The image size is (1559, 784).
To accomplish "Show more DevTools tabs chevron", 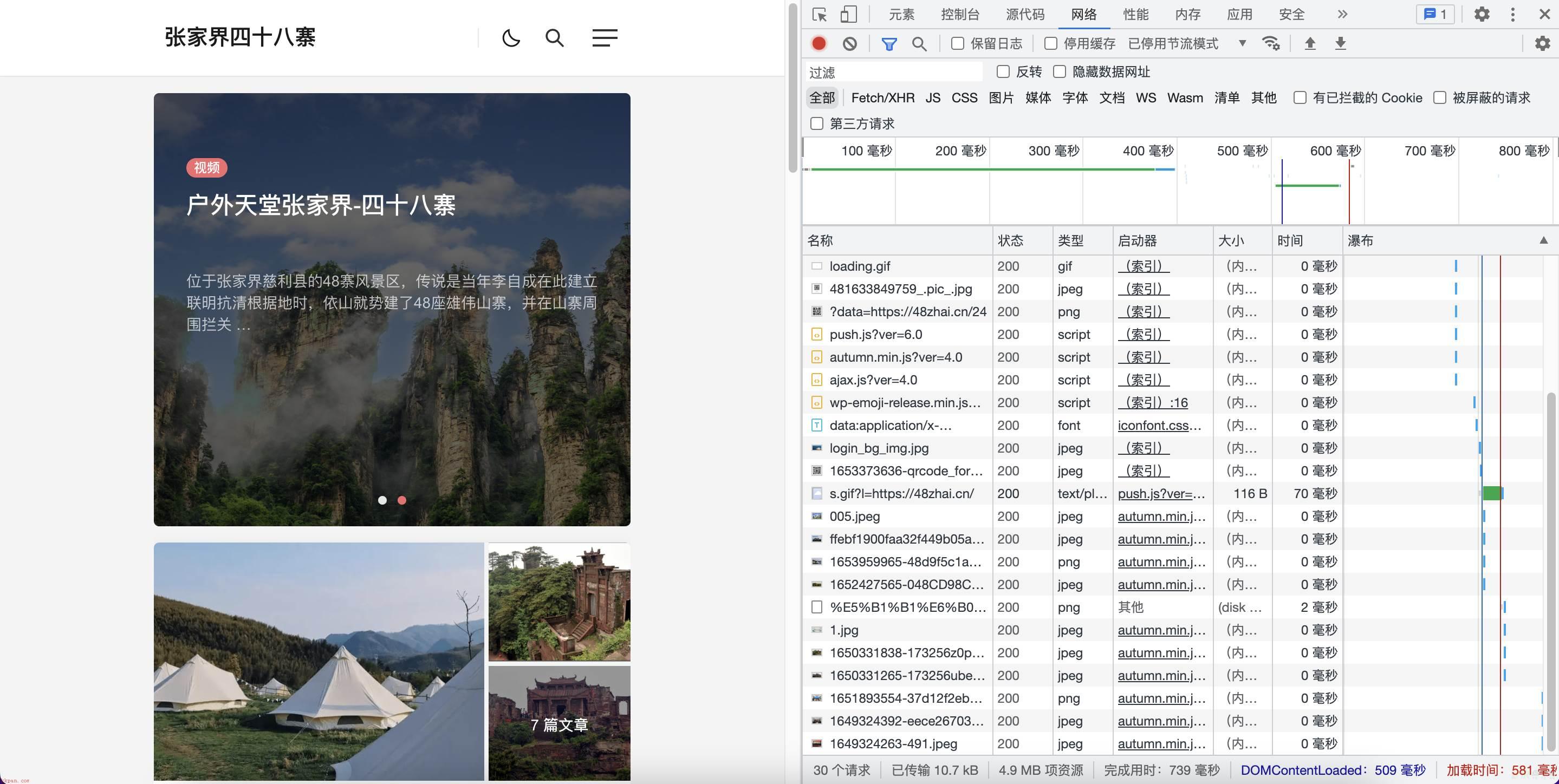I will [1342, 14].
